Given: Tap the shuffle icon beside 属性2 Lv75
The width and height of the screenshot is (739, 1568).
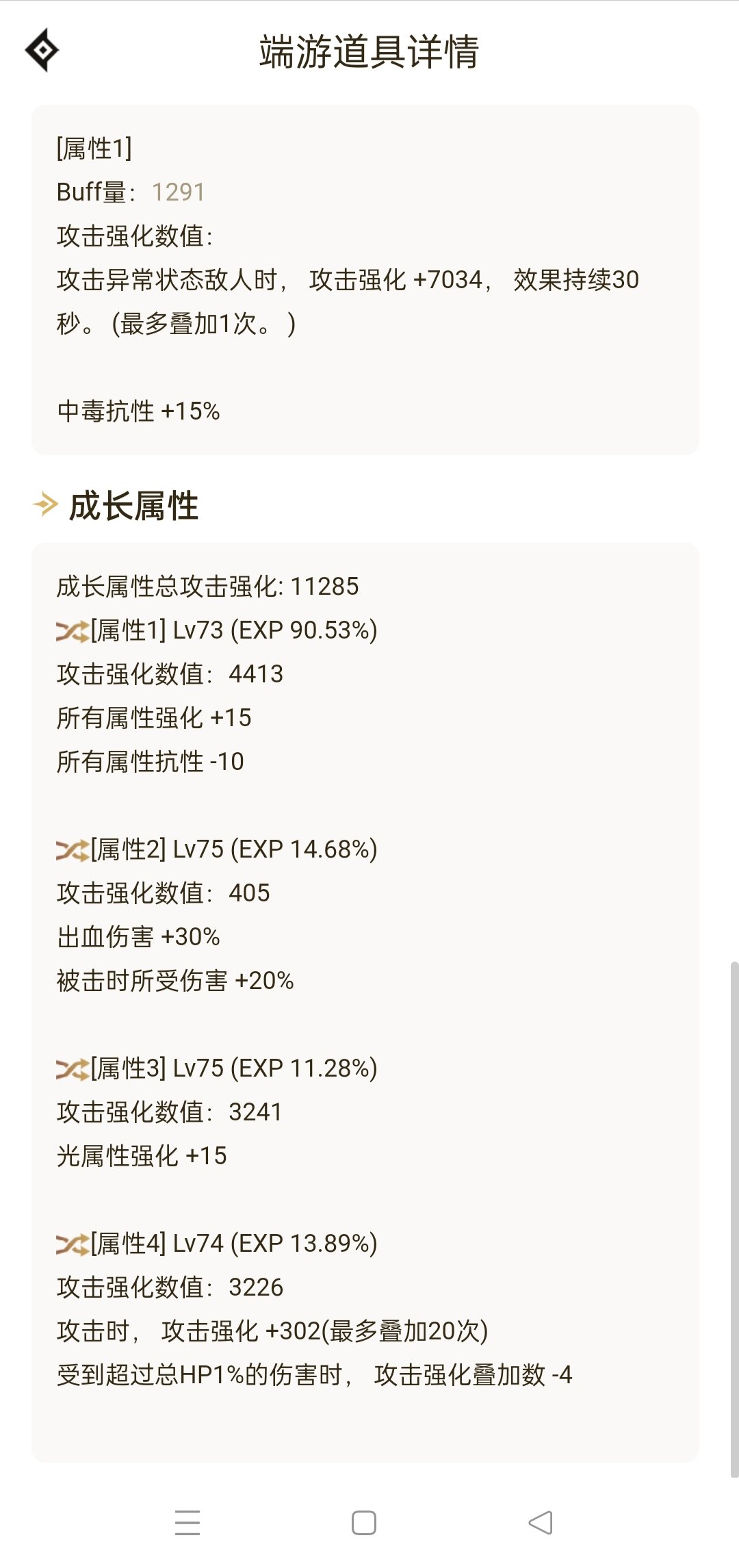Looking at the screenshot, I should [73, 850].
